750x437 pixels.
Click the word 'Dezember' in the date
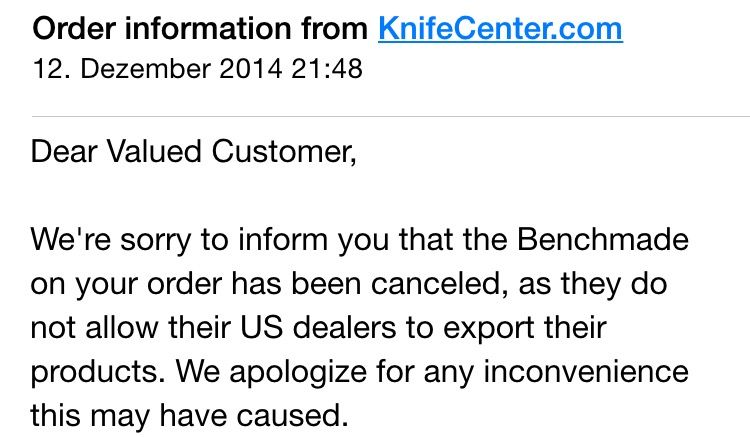[145, 68]
